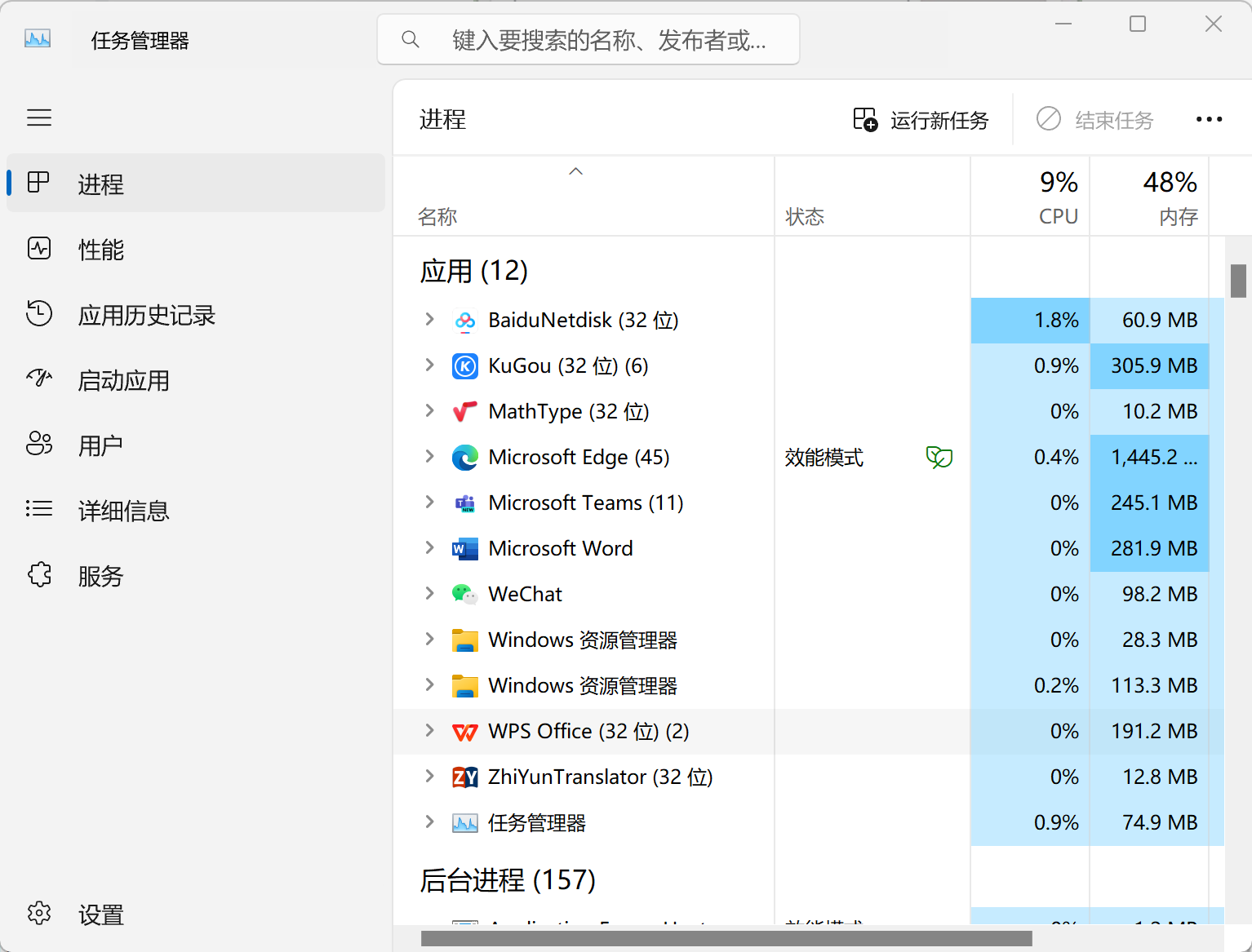Click the folder icon of the 113.3 MB Windows 资源管理器 row
Viewport: 1252px width, 952px height.
click(465, 686)
